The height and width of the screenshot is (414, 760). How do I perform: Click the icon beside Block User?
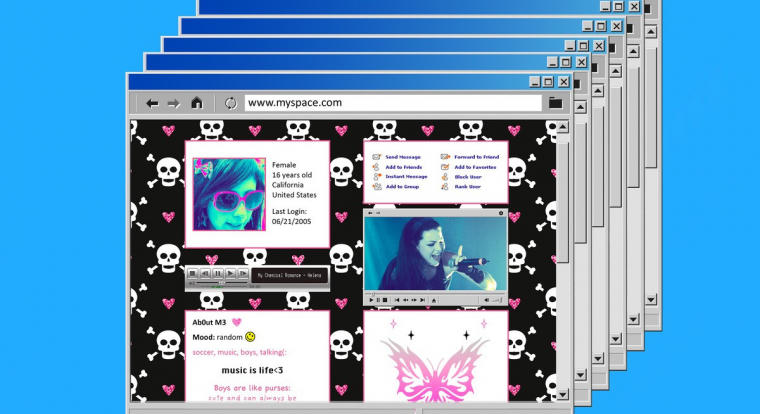point(444,176)
